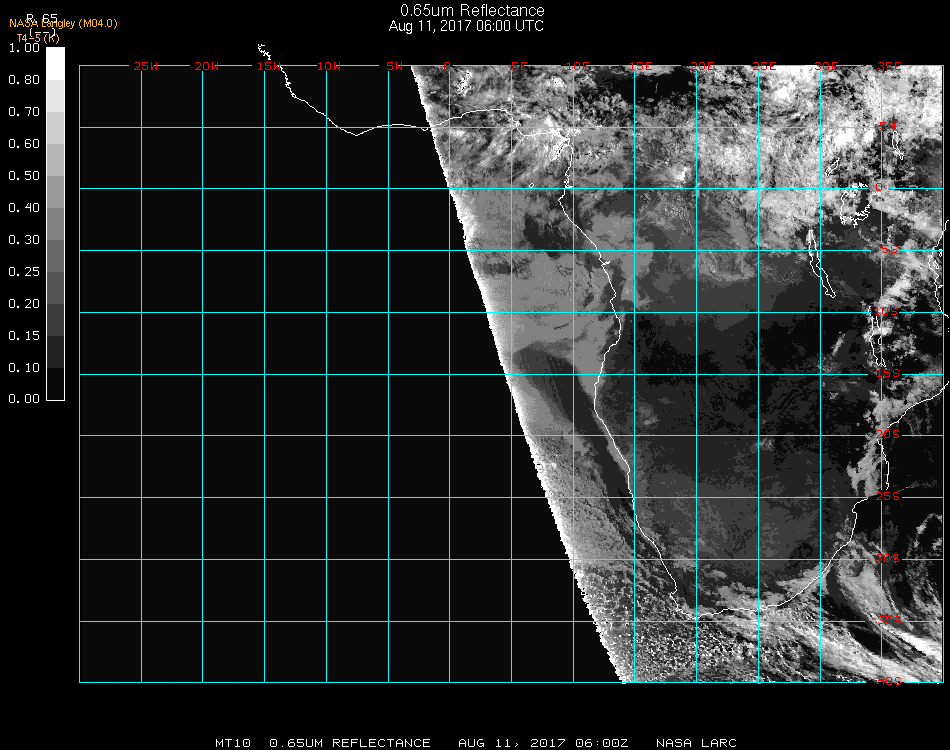Click the 5E longitude label
The width and height of the screenshot is (950, 750).
tap(519, 66)
